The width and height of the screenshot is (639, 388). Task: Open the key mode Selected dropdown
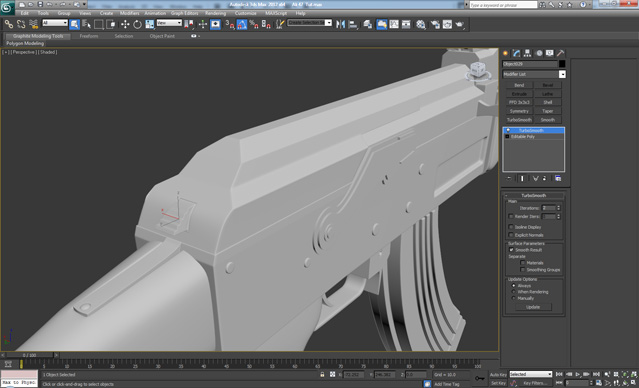[x=530, y=374]
